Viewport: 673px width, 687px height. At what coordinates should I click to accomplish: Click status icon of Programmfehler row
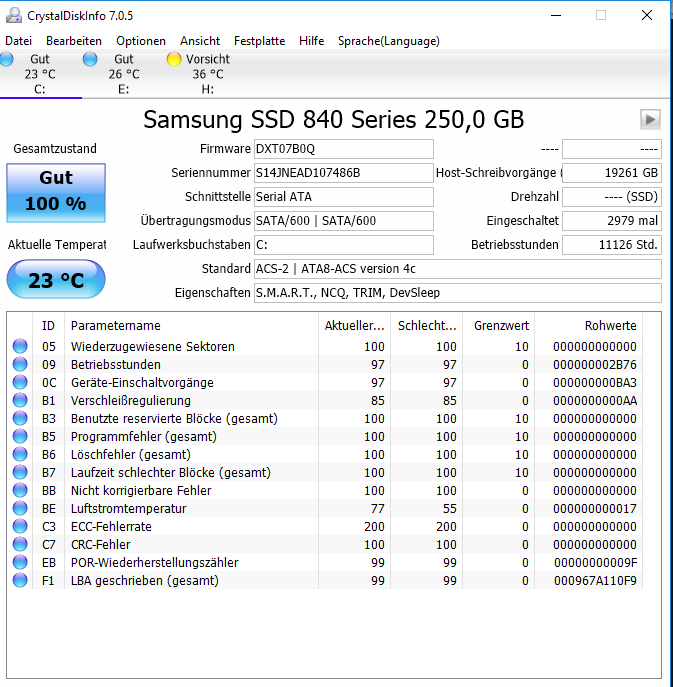(x=20, y=436)
